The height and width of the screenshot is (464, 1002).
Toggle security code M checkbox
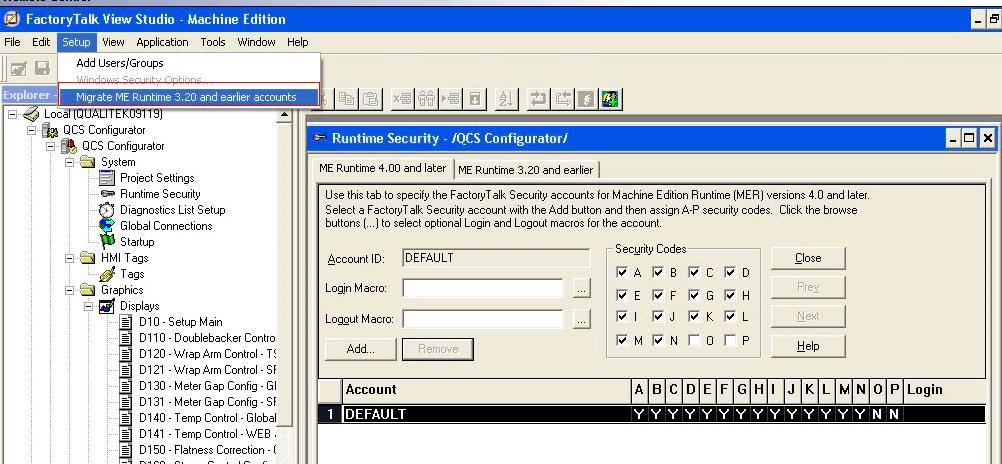(622, 340)
